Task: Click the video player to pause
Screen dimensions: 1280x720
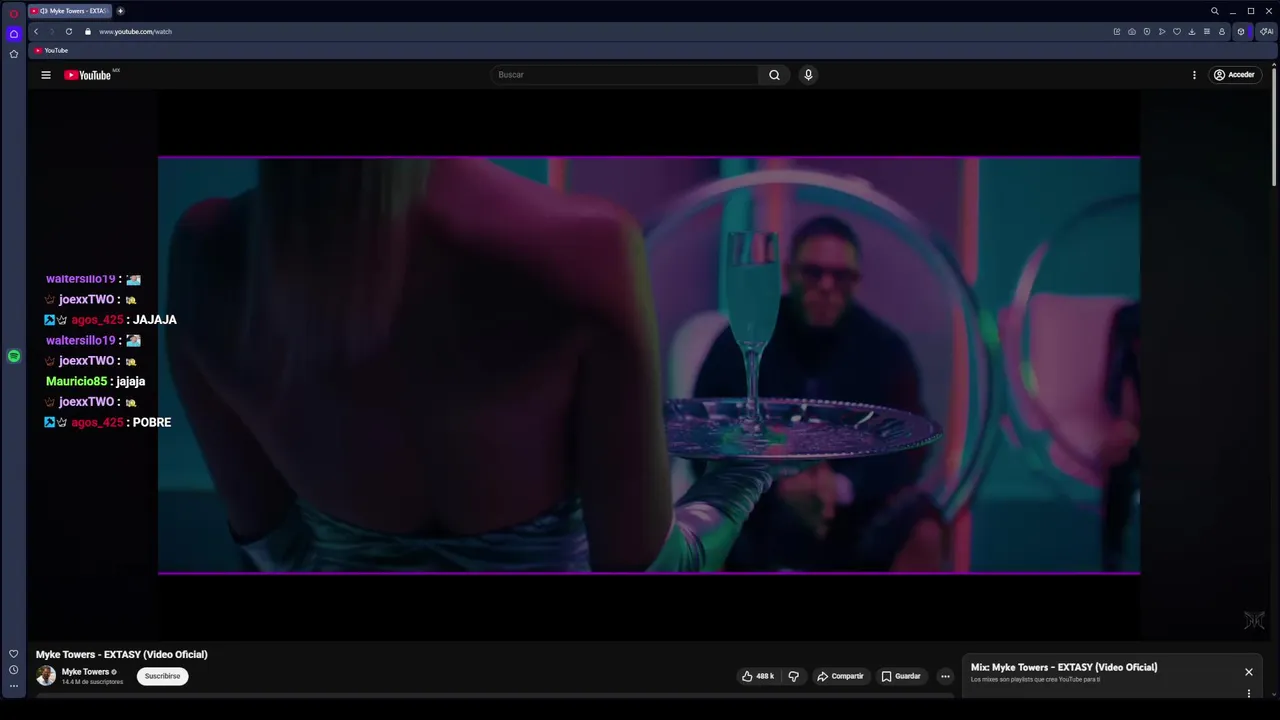Action: pyautogui.click(x=648, y=365)
